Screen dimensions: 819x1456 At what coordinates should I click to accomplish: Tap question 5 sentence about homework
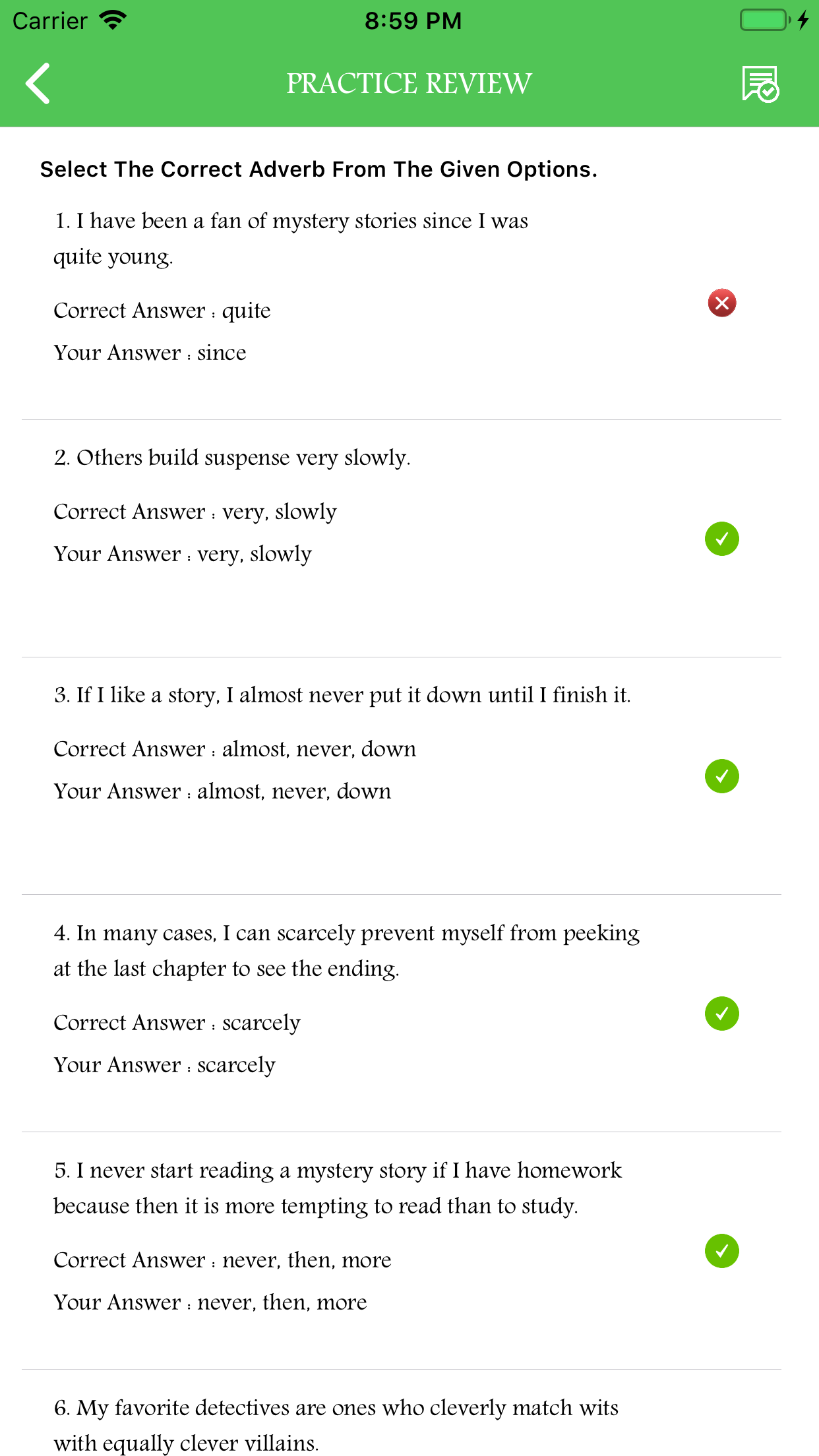point(337,1188)
